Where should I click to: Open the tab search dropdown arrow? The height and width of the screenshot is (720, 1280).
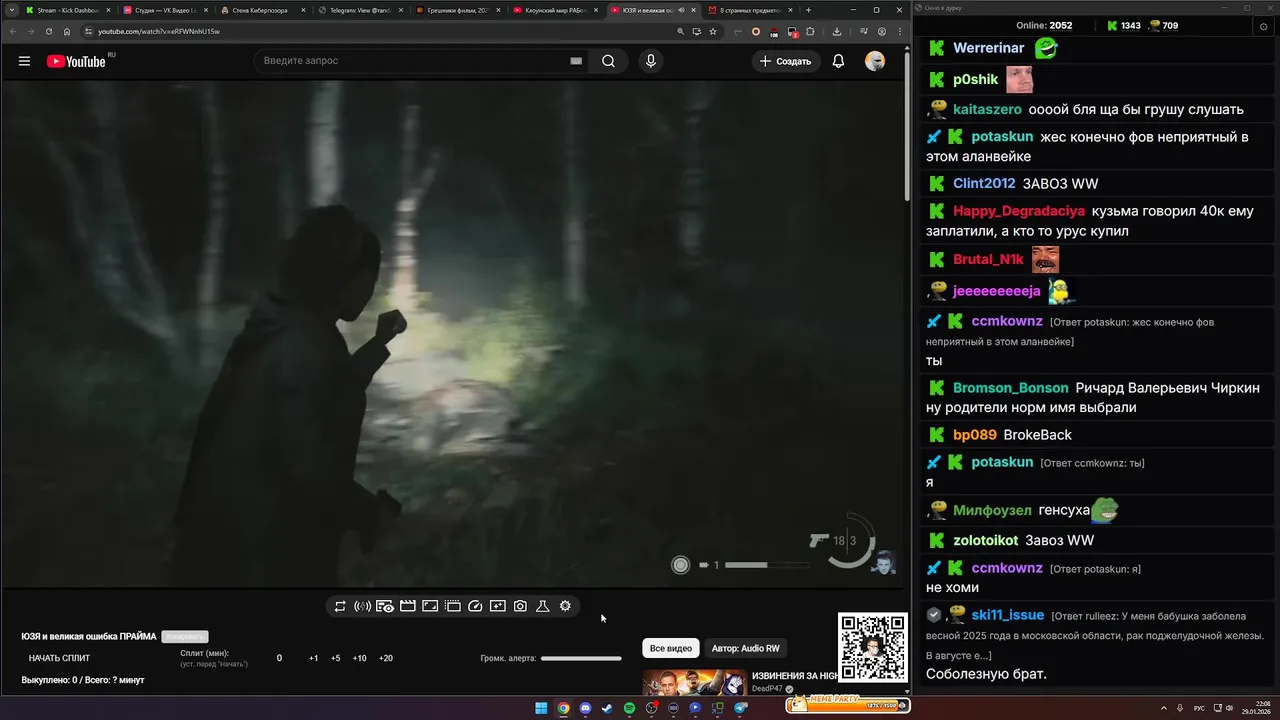pos(10,10)
